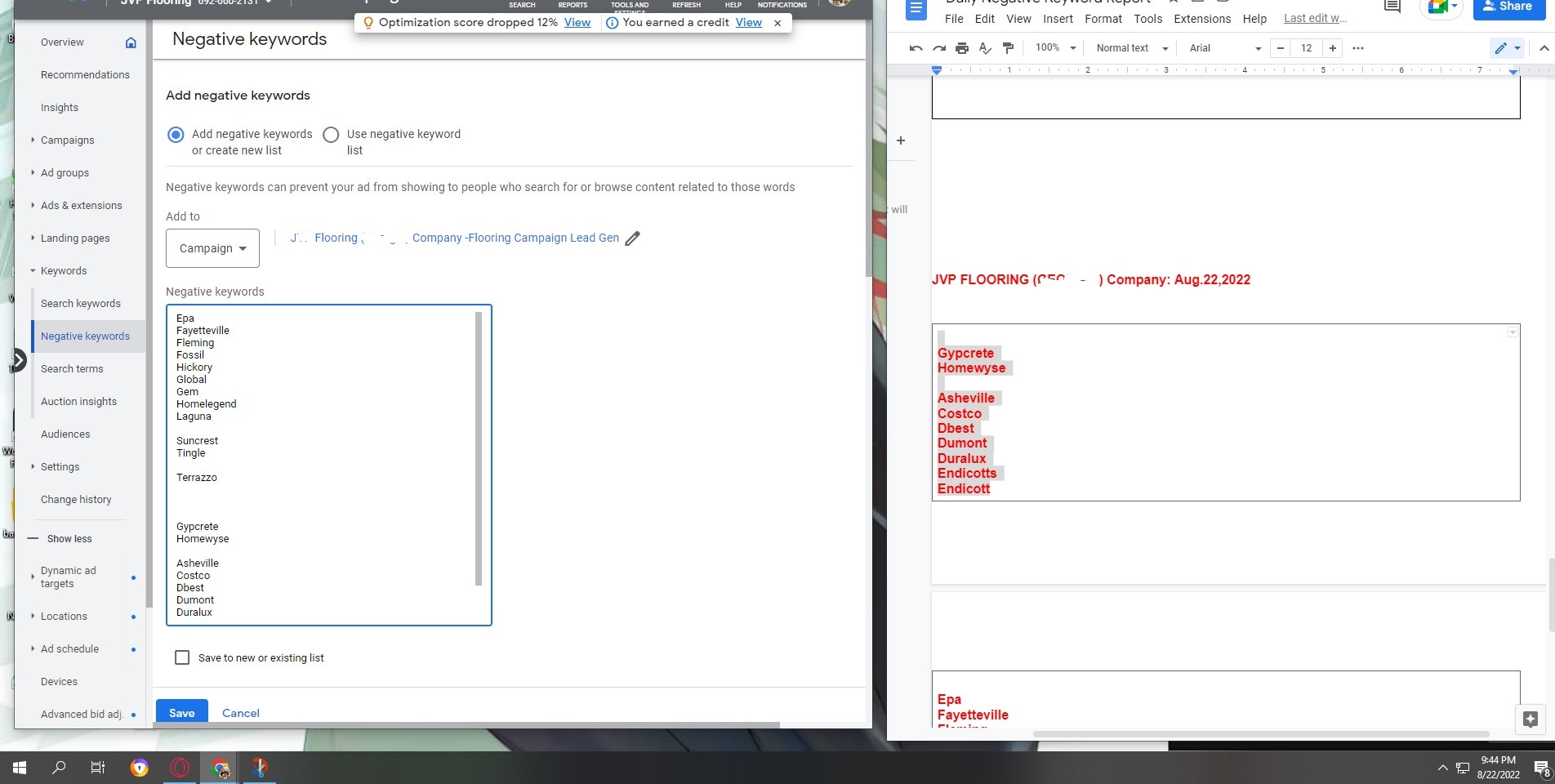Collapse the Docs menus with the chevron
1555x784 pixels.
pos(1544,48)
